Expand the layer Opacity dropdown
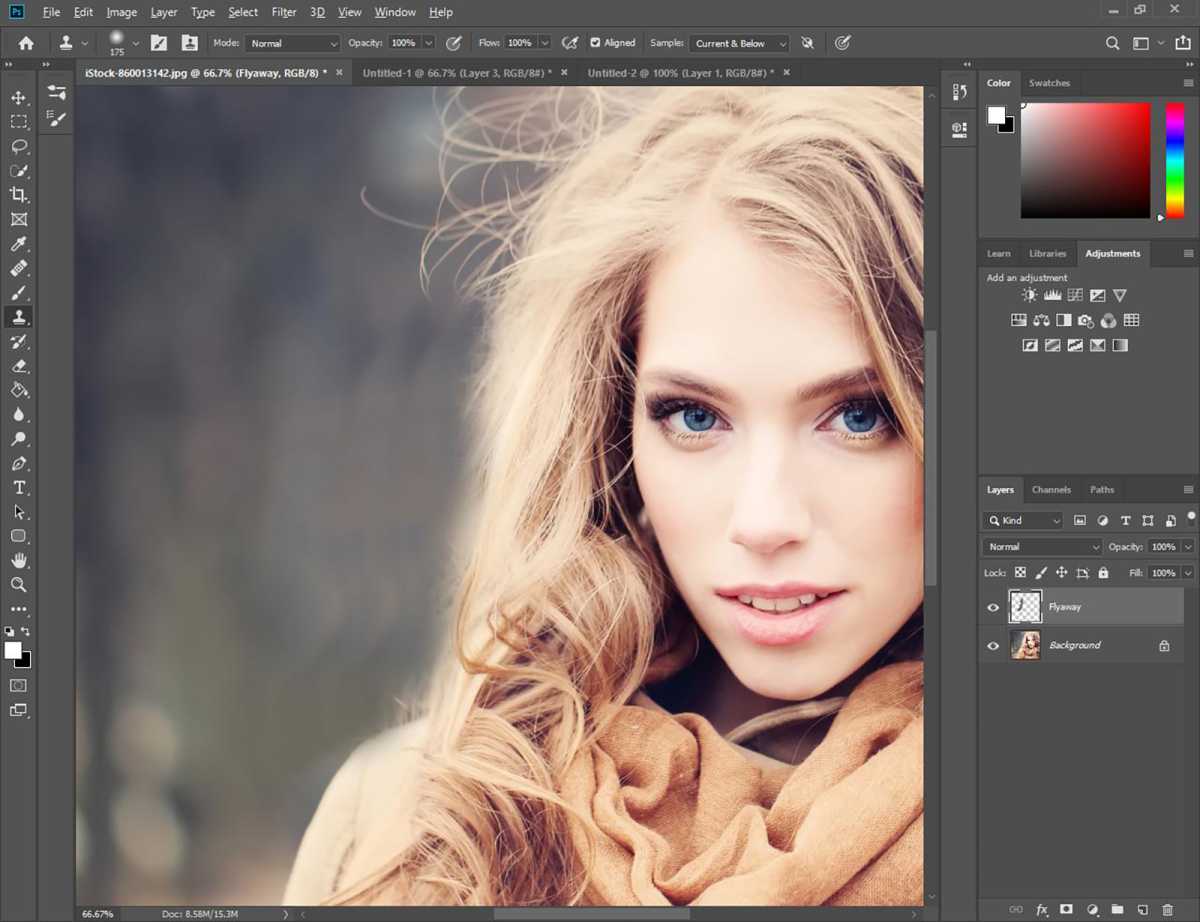The height and width of the screenshot is (922, 1200). pyautogui.click(x=1187, y=547)
